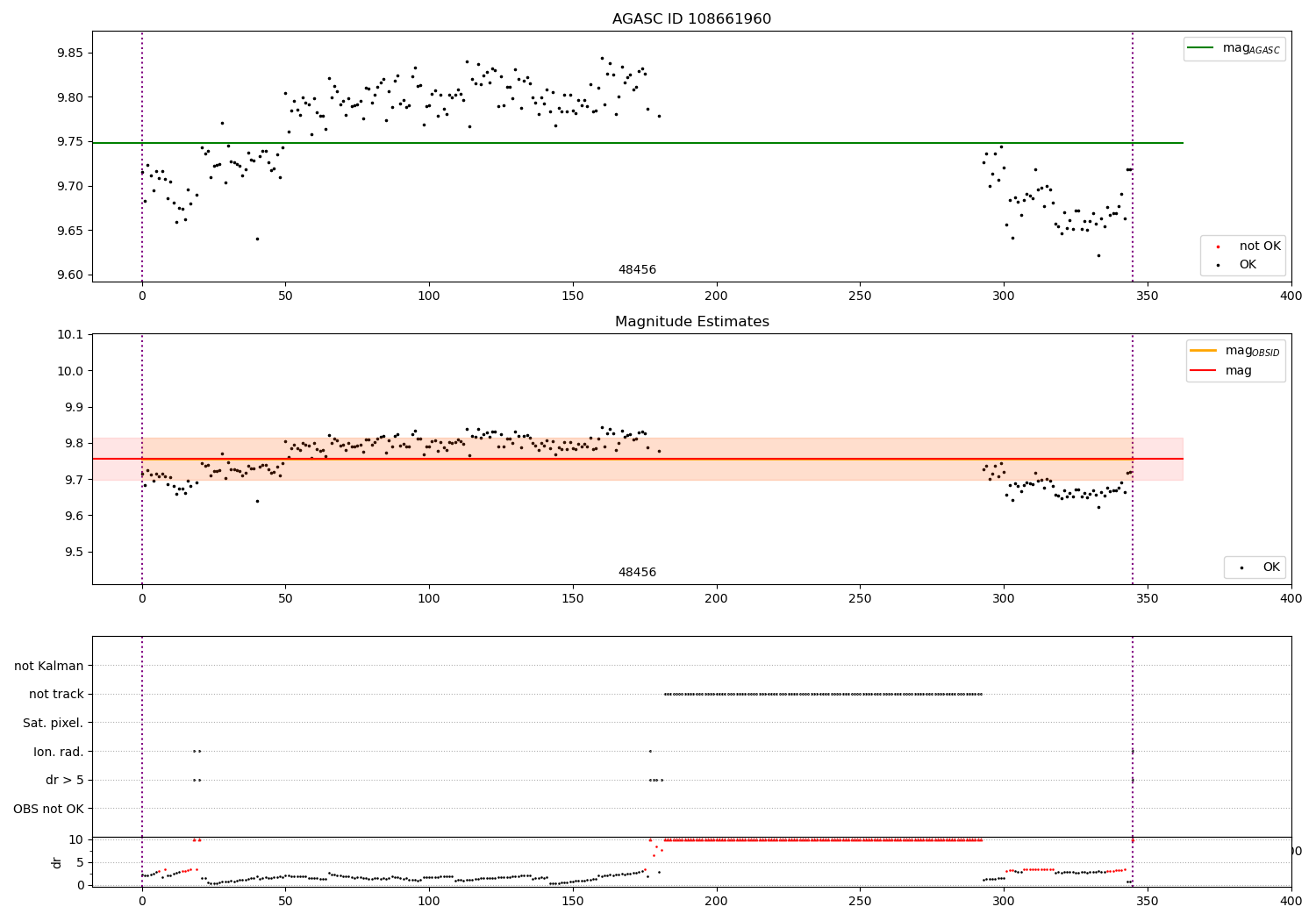Click the 200 x-tick under the bottom plot

[716, 901]
